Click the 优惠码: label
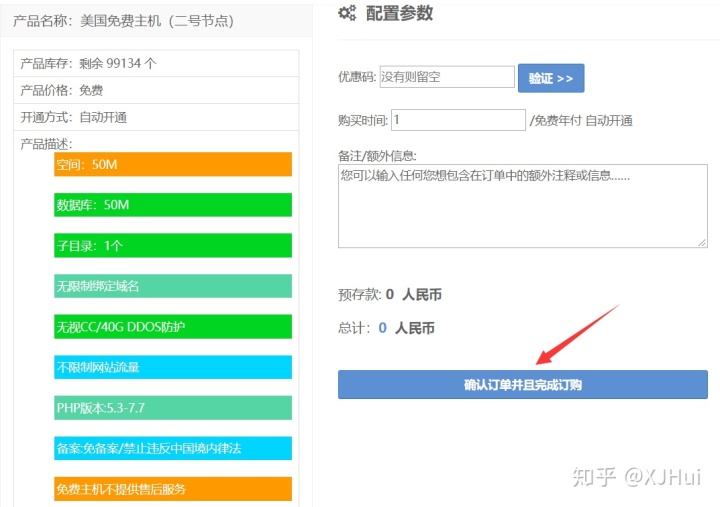This screenshot has width=720, height=507. [x=357, y=77]
